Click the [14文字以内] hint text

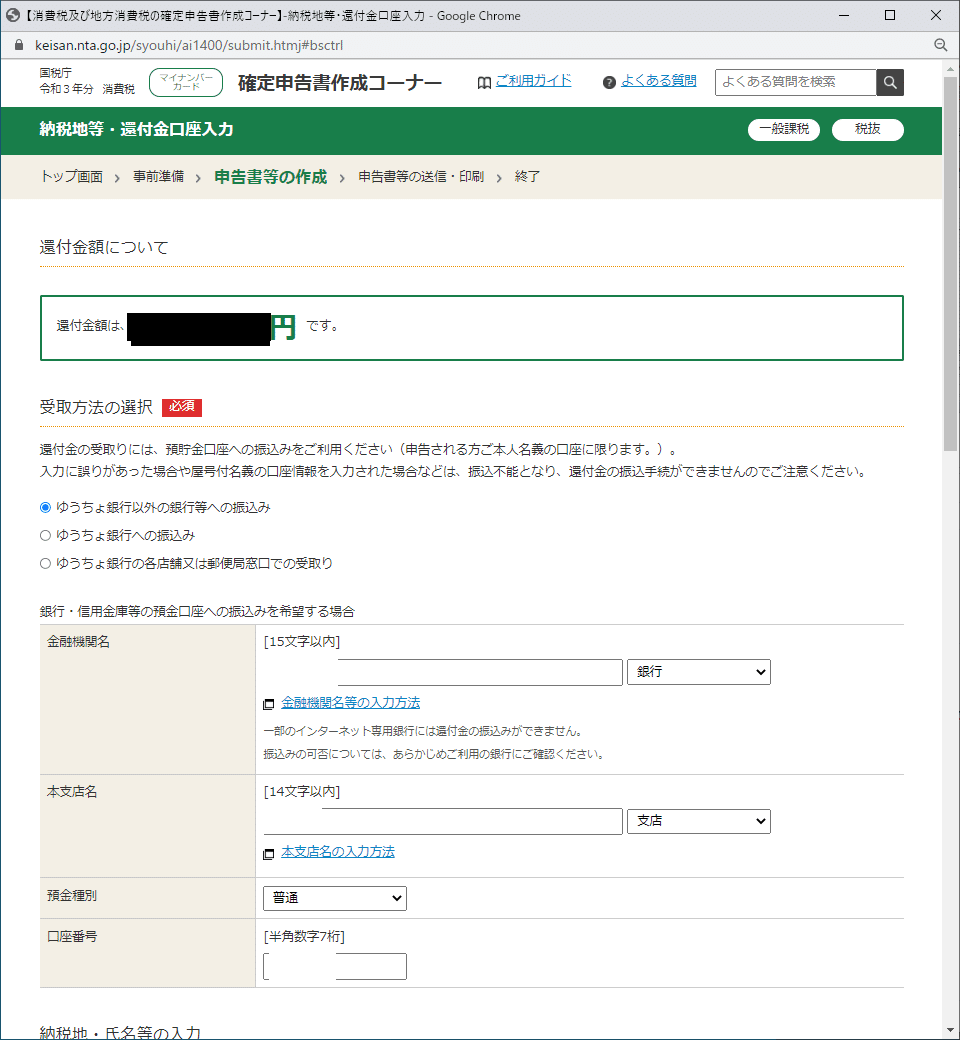302,791
